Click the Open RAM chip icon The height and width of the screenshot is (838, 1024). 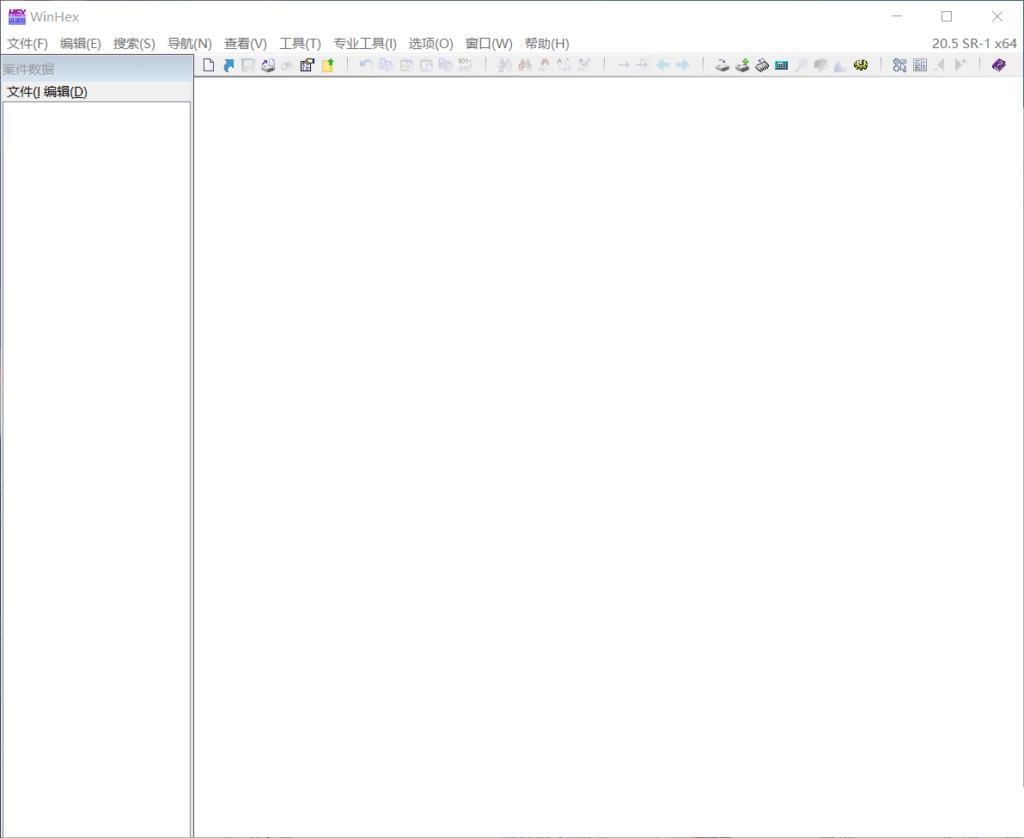click(762, 65)
